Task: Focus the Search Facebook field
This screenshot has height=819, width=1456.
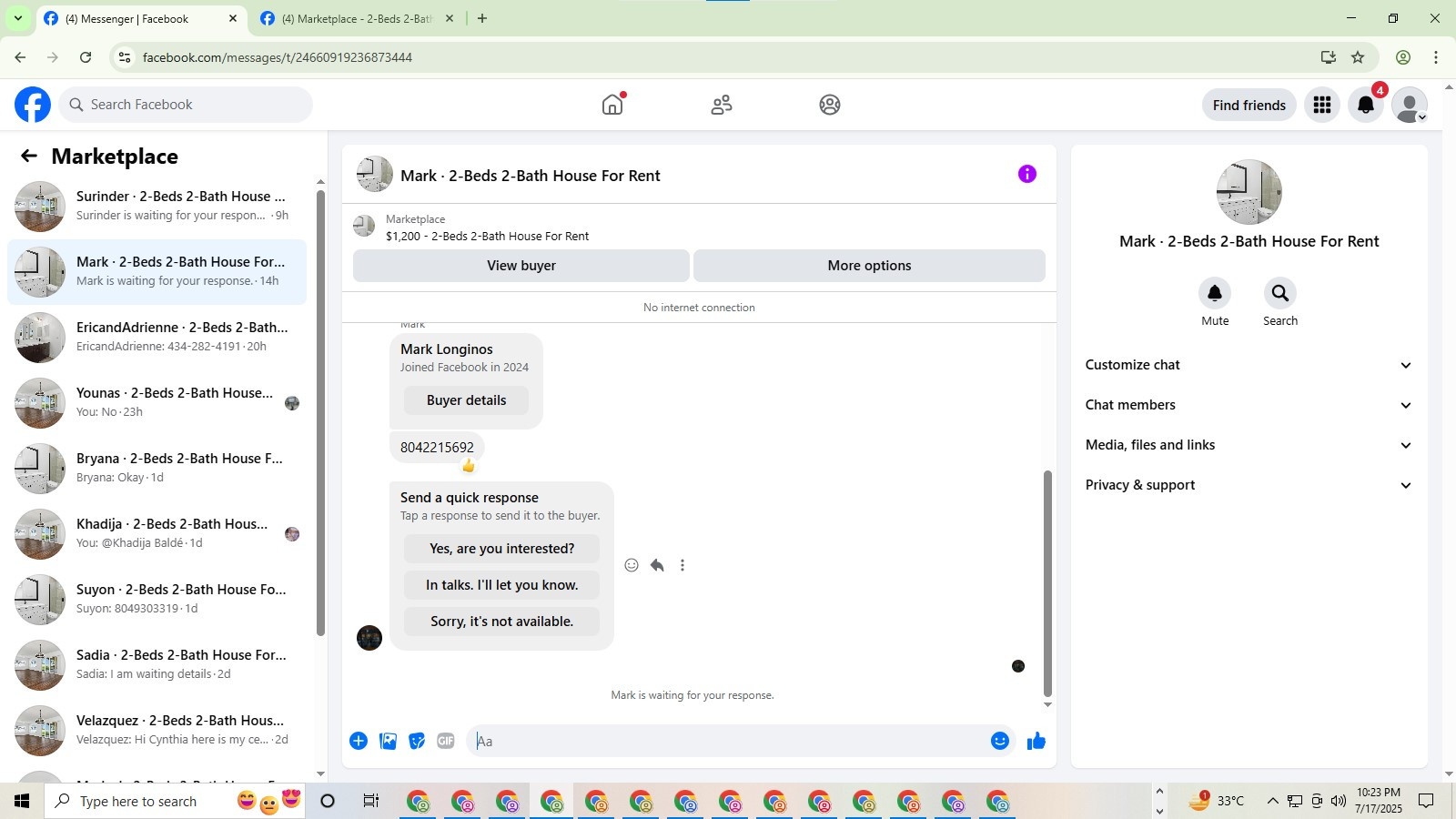Action: coord(186,105)
